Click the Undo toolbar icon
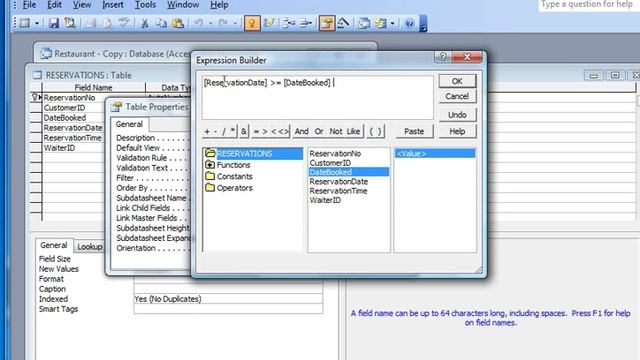 pyautogui.click(x=198, y=23)
